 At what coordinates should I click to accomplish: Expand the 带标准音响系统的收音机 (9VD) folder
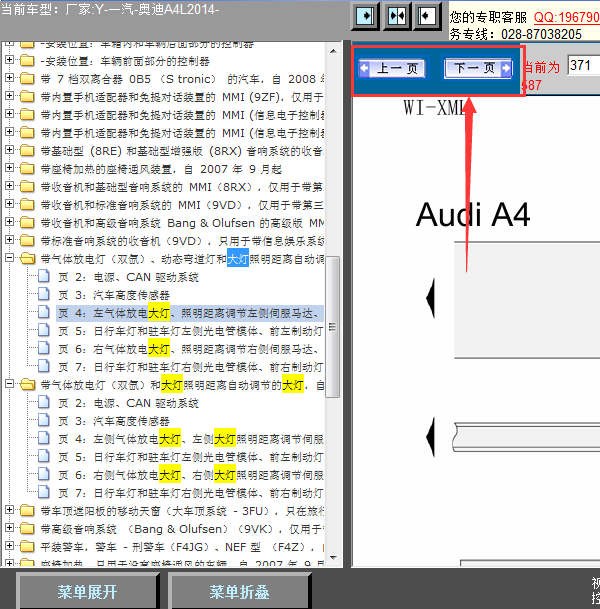point(9,240)
